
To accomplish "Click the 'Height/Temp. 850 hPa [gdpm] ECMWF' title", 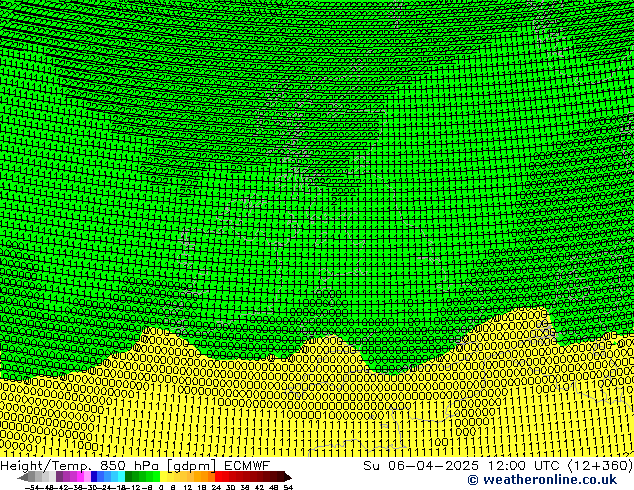I will tap(135, 466).
